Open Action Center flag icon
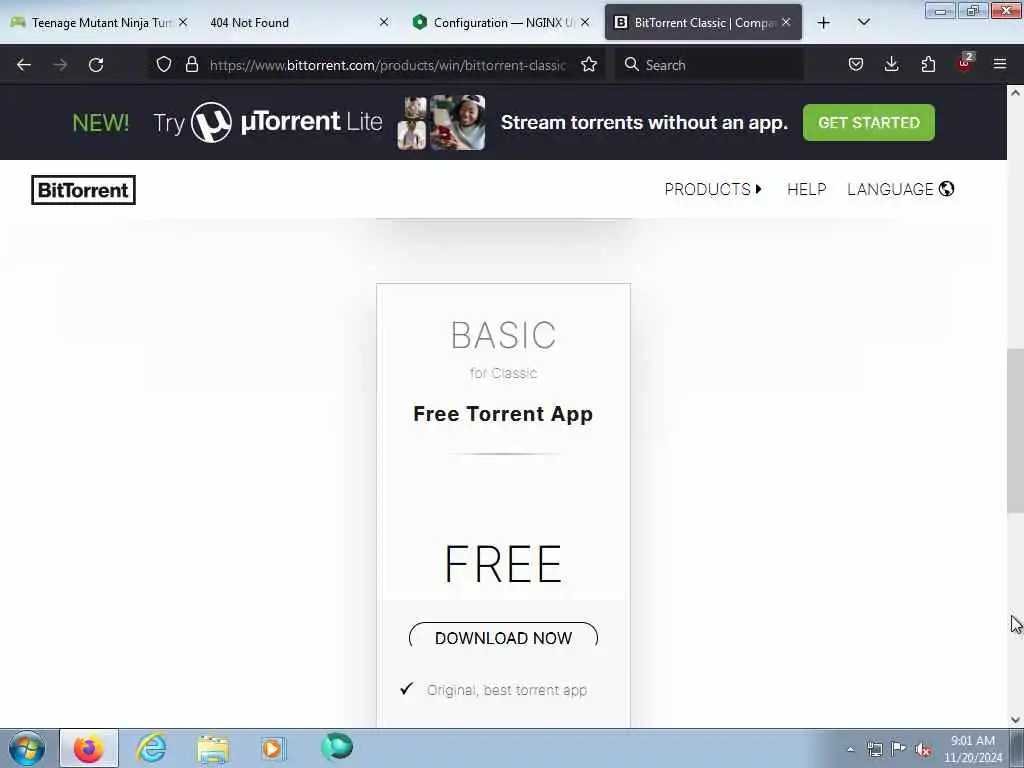 point(899,748)
